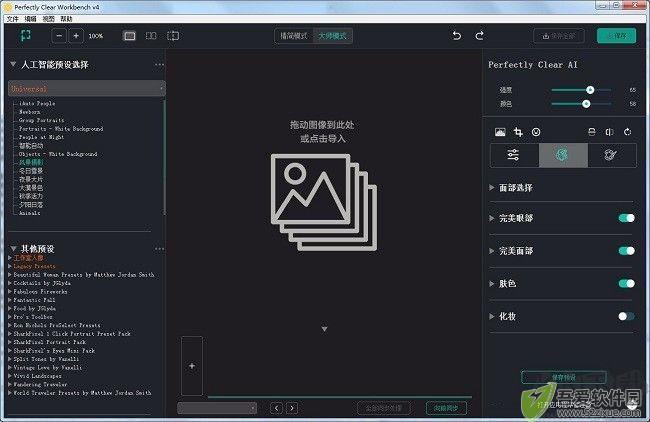Image resolution: width=650 pixels, height=422 pixels.
Task: Go to previous image arrow in bottom bar
Action: [276, 408]
